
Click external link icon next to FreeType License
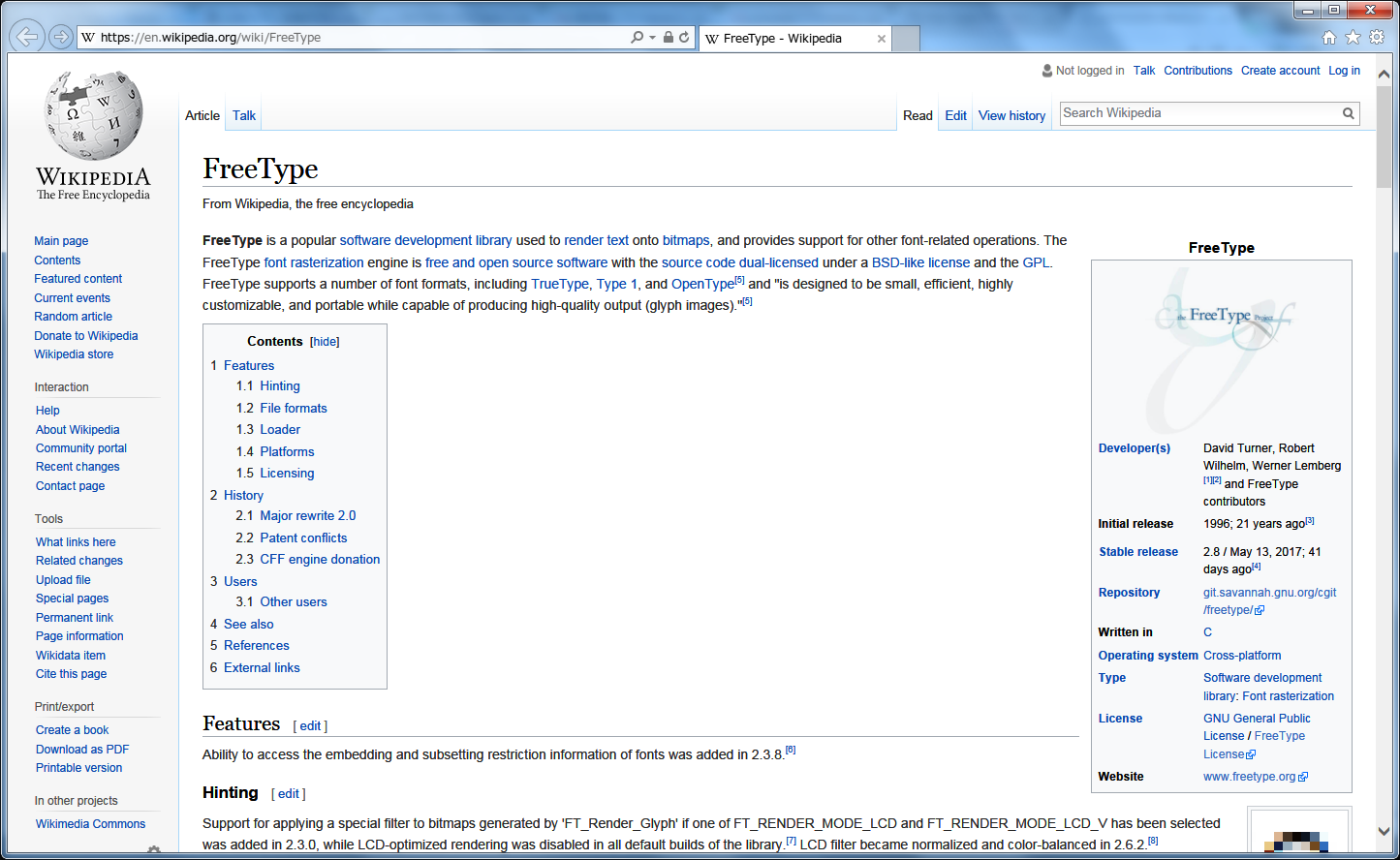pyautogui.click(x=1251, y=755)
